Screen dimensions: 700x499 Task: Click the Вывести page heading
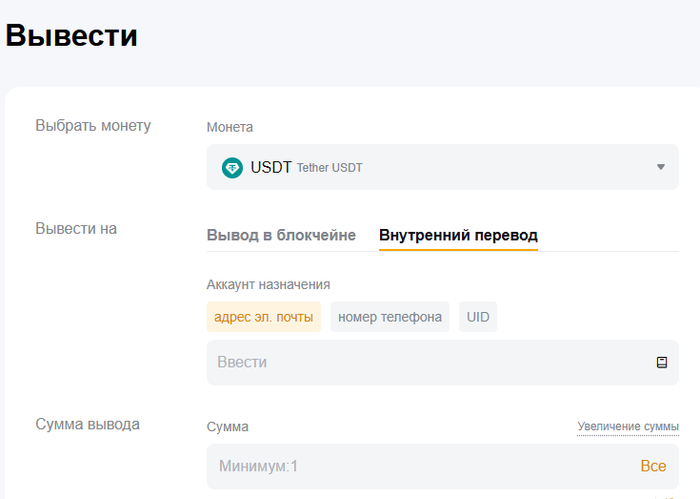point(72,36)
